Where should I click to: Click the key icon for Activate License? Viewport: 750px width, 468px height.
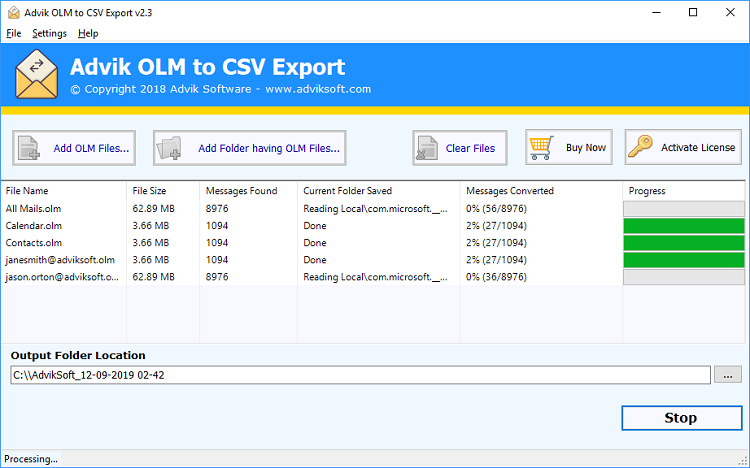click(x=640, y=146)
